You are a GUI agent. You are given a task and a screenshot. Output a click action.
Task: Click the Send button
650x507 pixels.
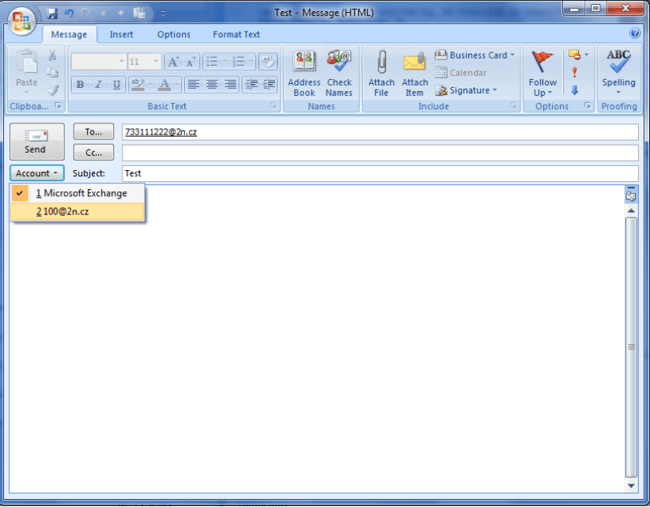click(37, 142)
